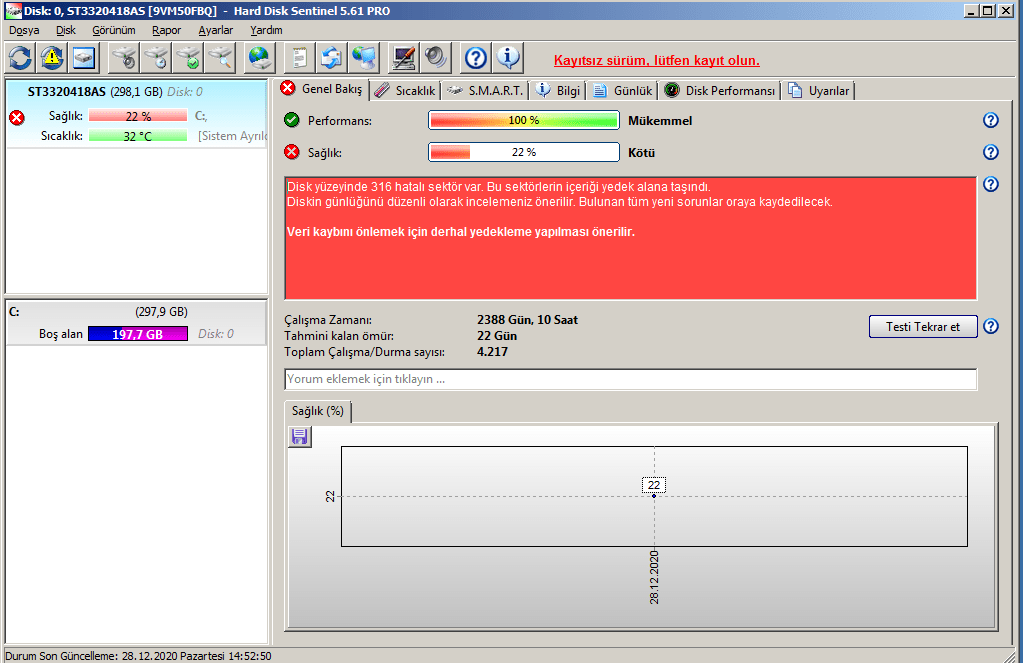This screenshot has height=663, width=1023.
Task: Click the disk with green checkmark icon
Action: pyautogui.click(x=189, y=58)
